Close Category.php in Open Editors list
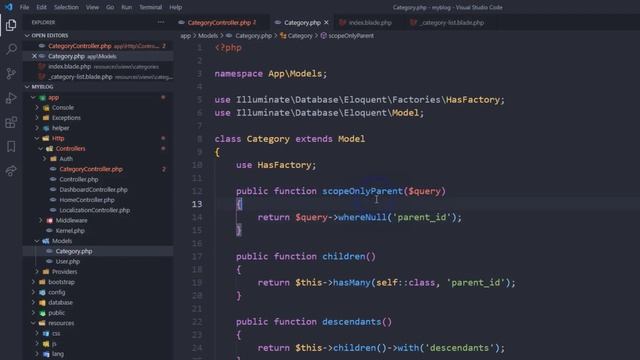This screenshot has width=640, height=360. coord(34,56)
